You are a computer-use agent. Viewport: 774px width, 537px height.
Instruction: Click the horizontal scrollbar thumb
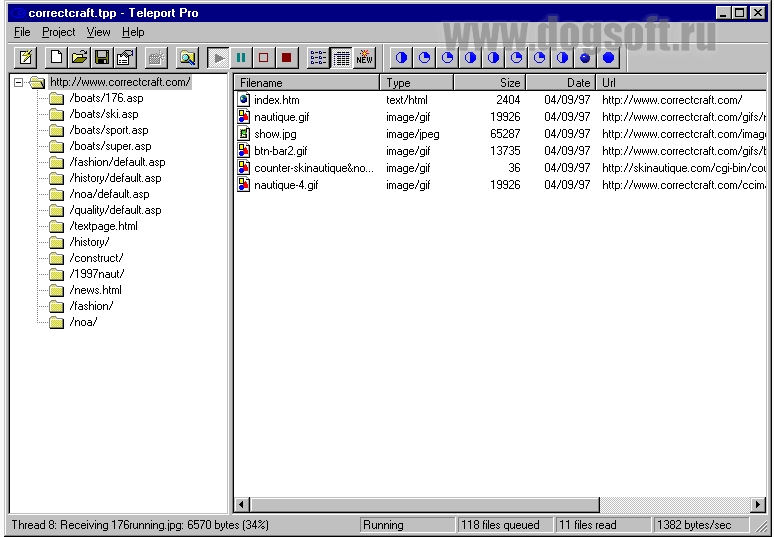pos(425,504)
